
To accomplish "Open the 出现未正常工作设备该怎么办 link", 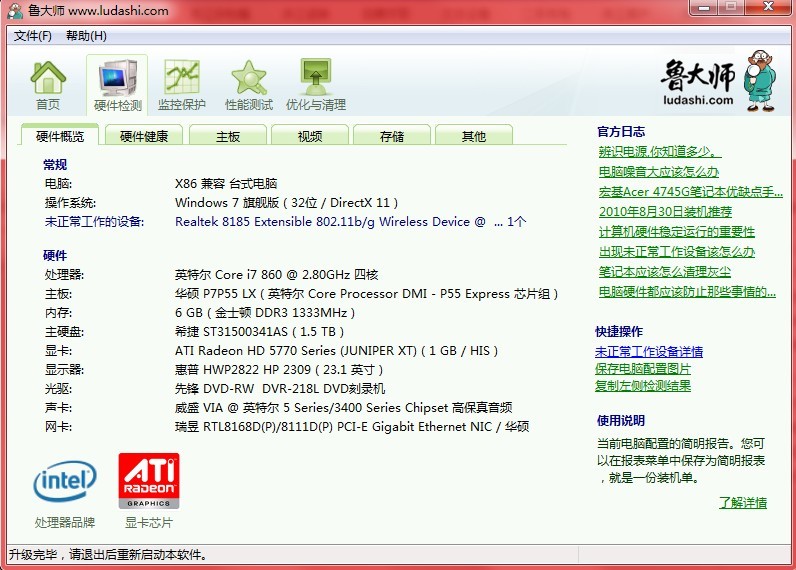I will click(677, 252).
